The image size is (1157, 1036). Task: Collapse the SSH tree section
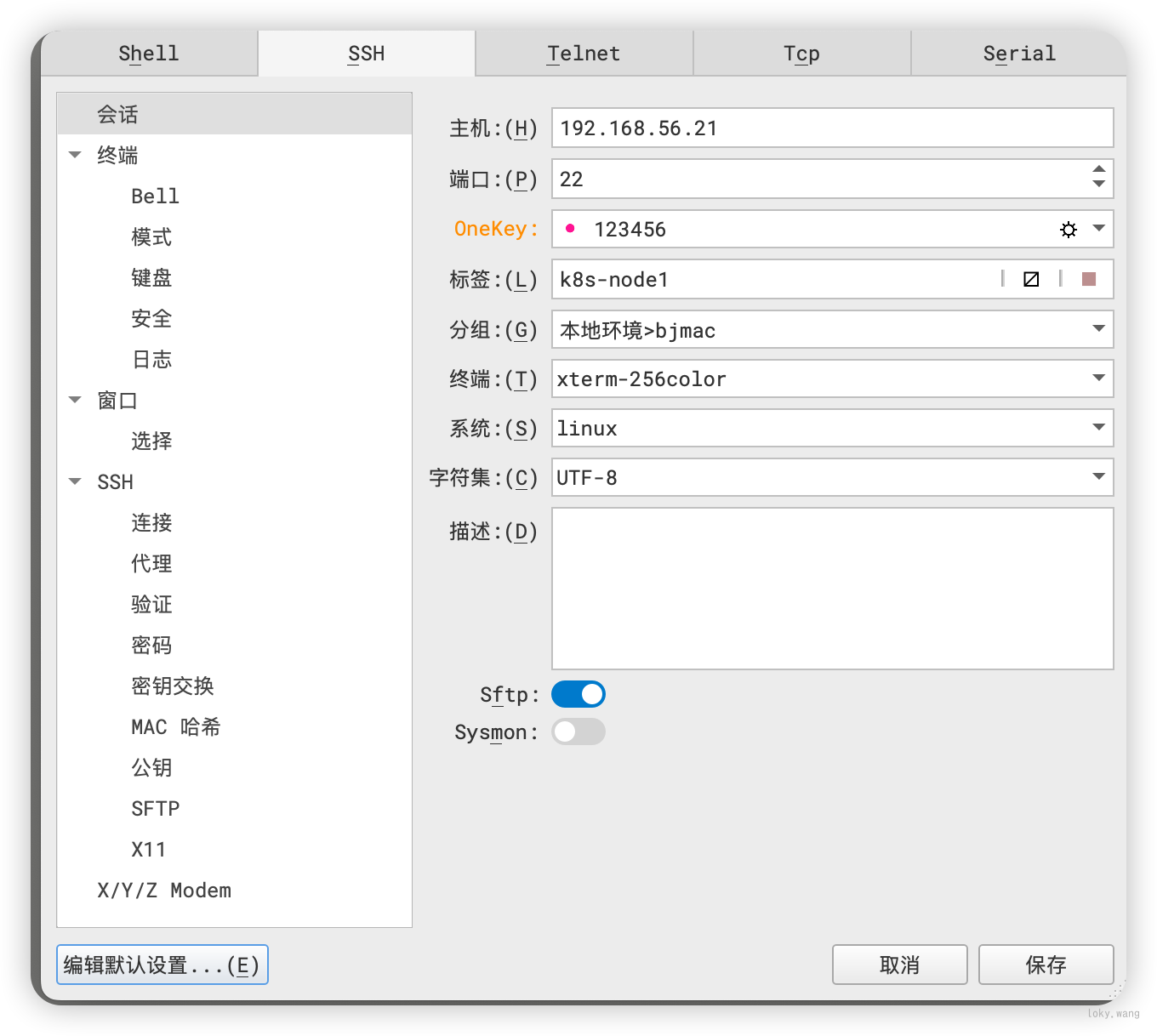75,481
